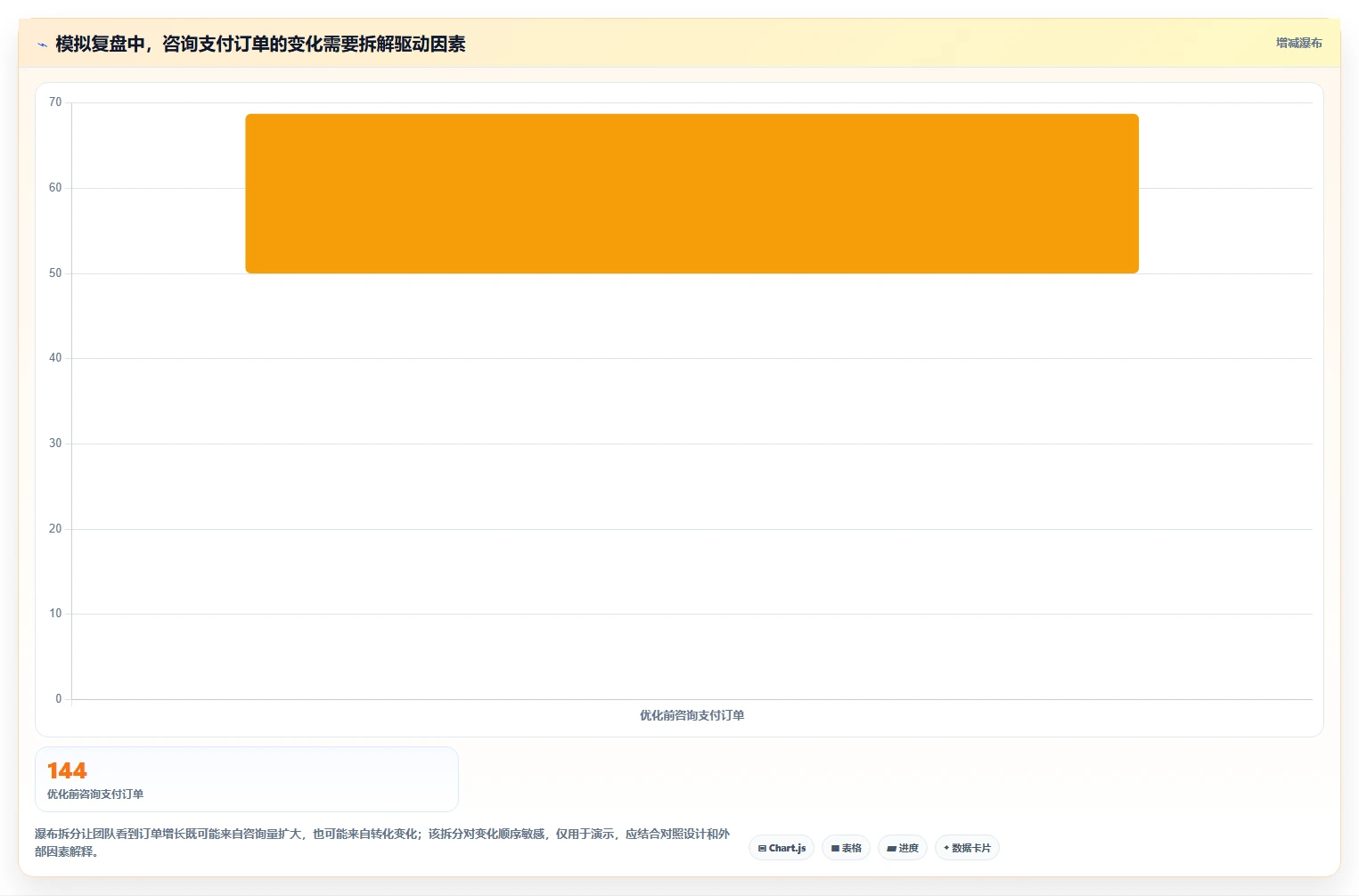Select the Chart.js tag
The width and height of the screenshot is (1359, 896).
coord(782,848)
